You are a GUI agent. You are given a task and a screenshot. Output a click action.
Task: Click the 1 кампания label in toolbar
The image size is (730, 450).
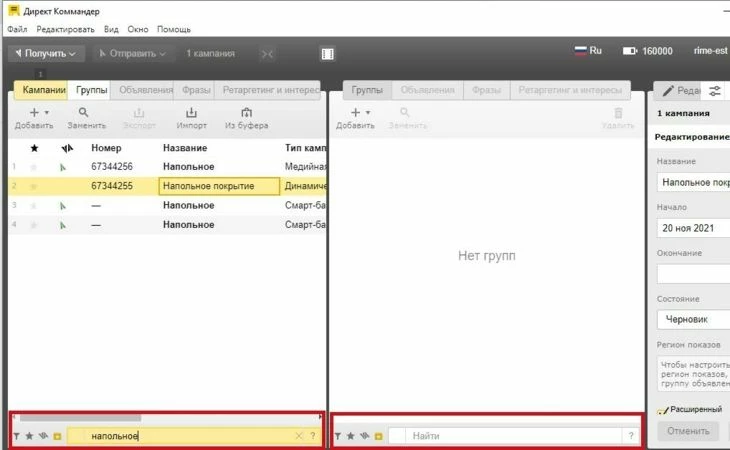pyautogui.click(x=210, y=54)
